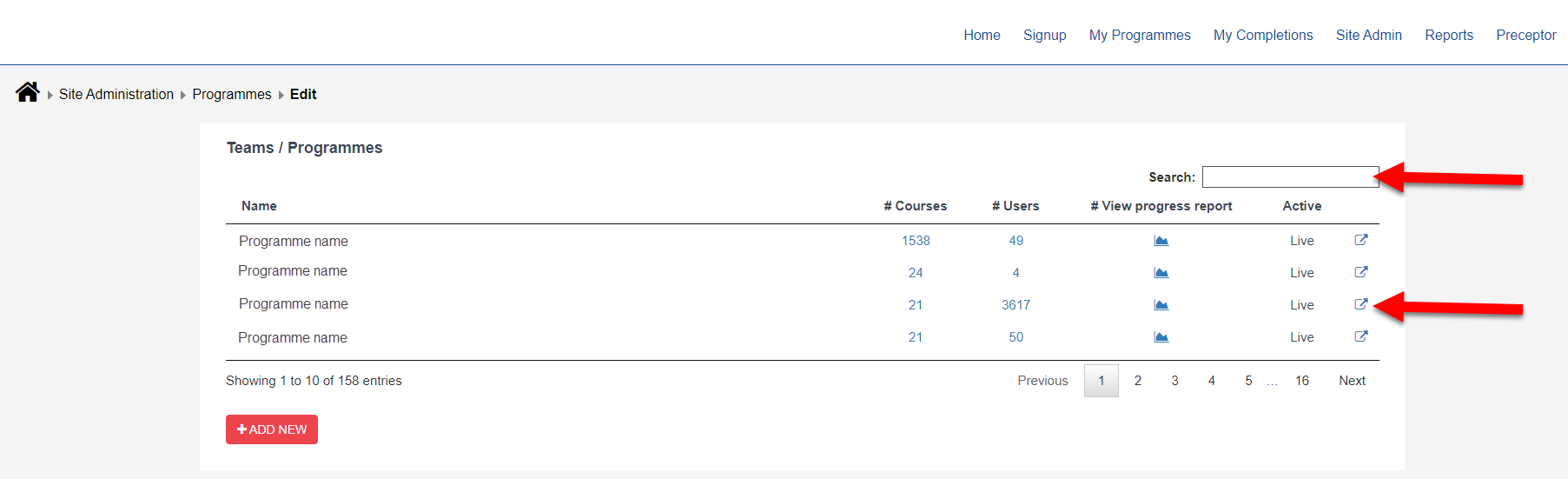
Task: Open external edit icon for programme with 3617 users
Action: point(1361,304)
